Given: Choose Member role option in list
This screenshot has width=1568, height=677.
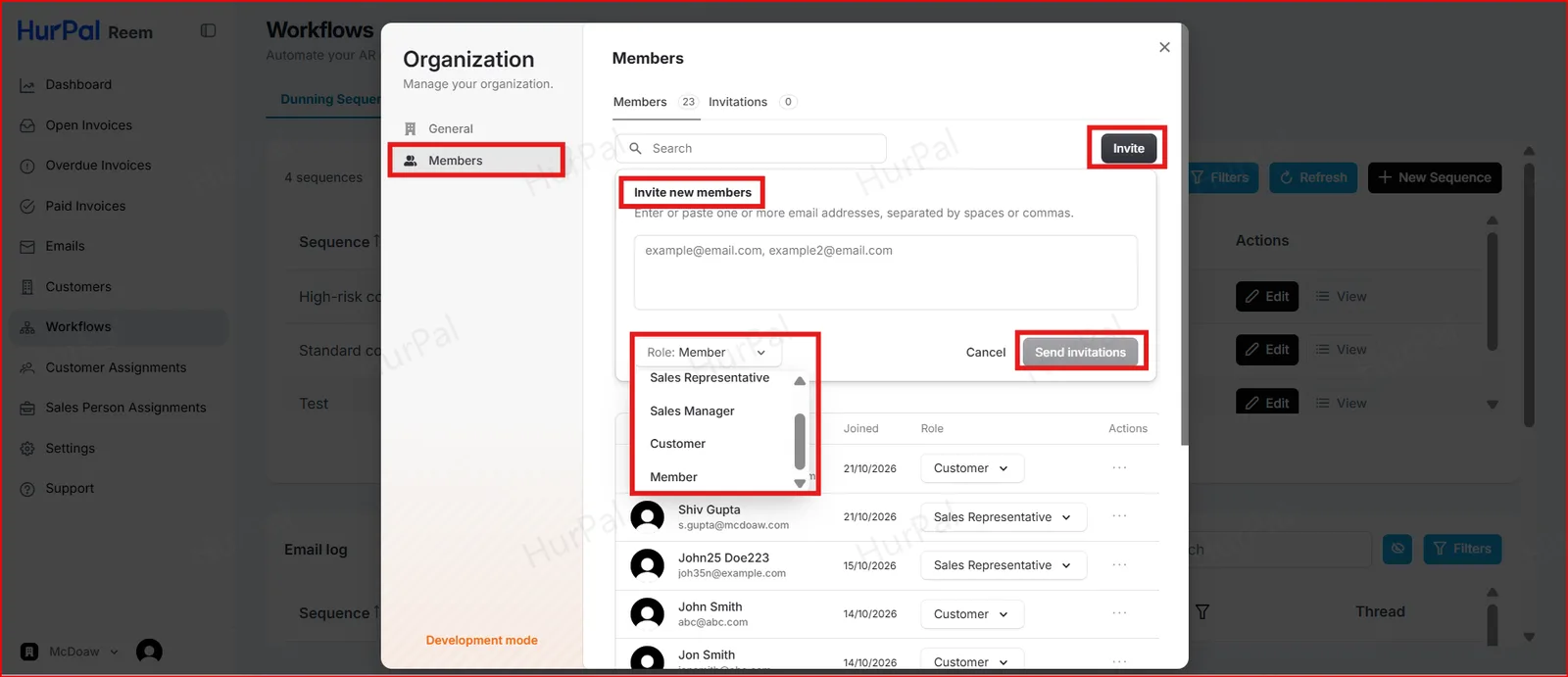Looking at the screenshot, I should point(673,477).
